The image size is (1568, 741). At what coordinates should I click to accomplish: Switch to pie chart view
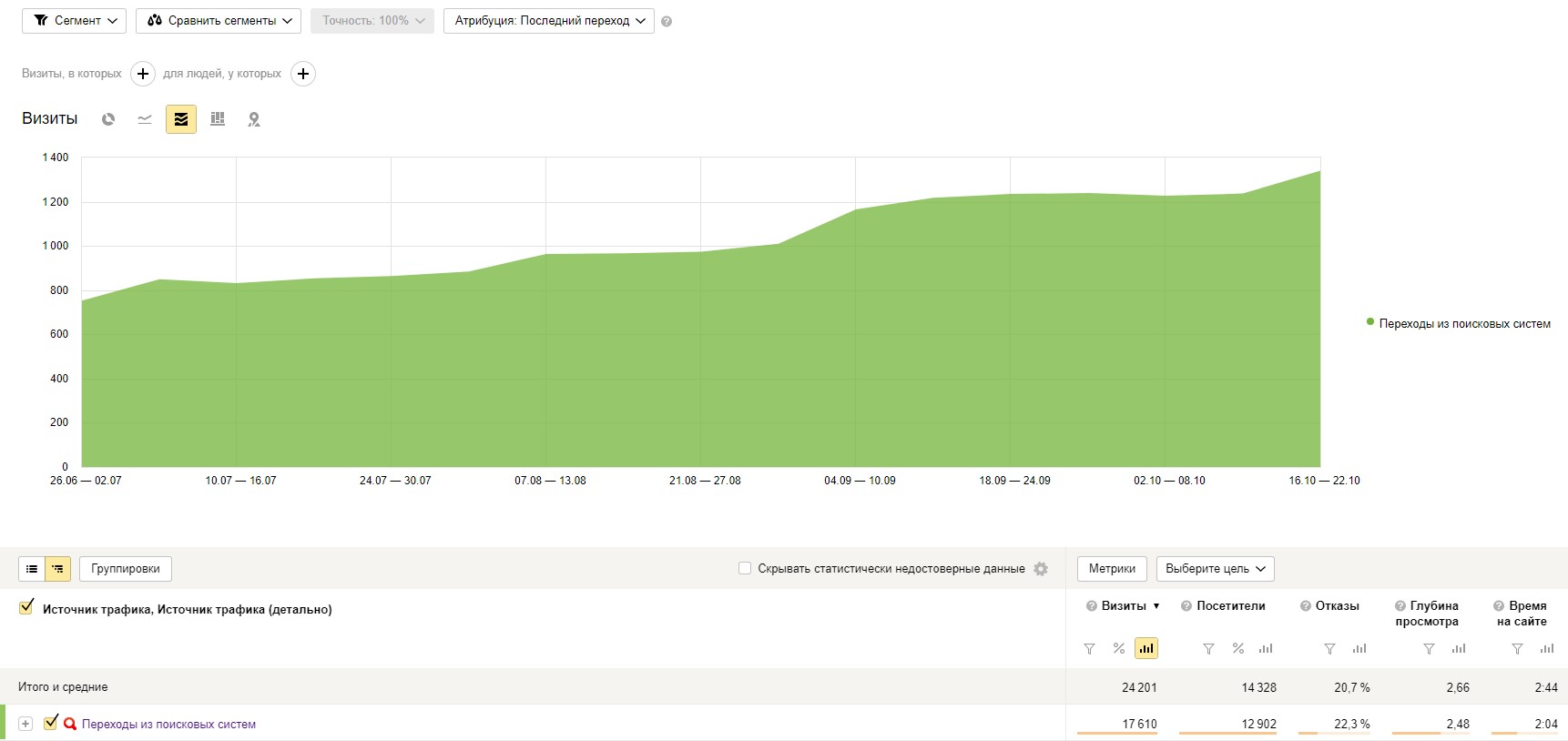coord(108,119)
